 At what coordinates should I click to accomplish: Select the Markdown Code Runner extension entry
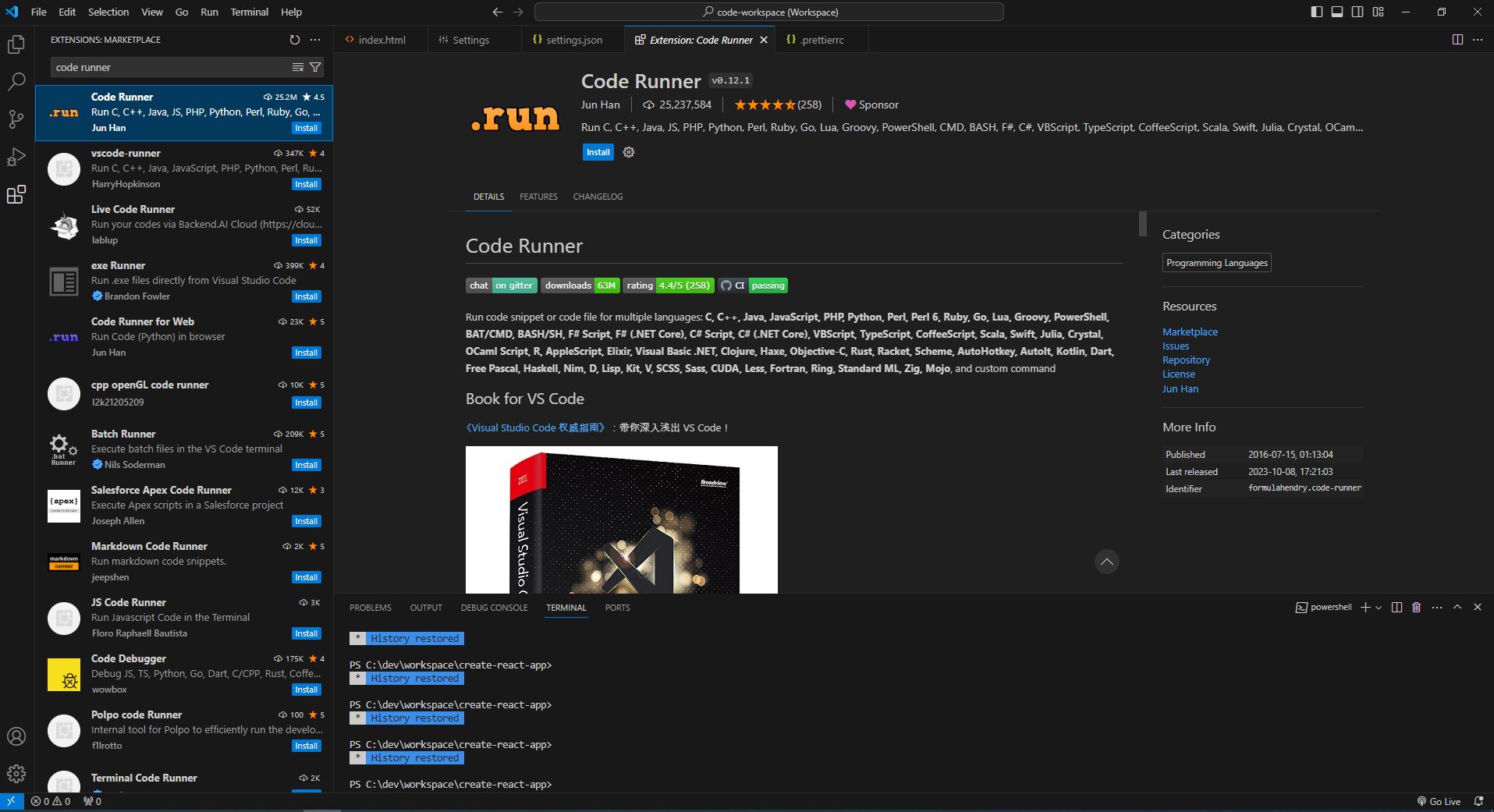click(x=184, y=562)
